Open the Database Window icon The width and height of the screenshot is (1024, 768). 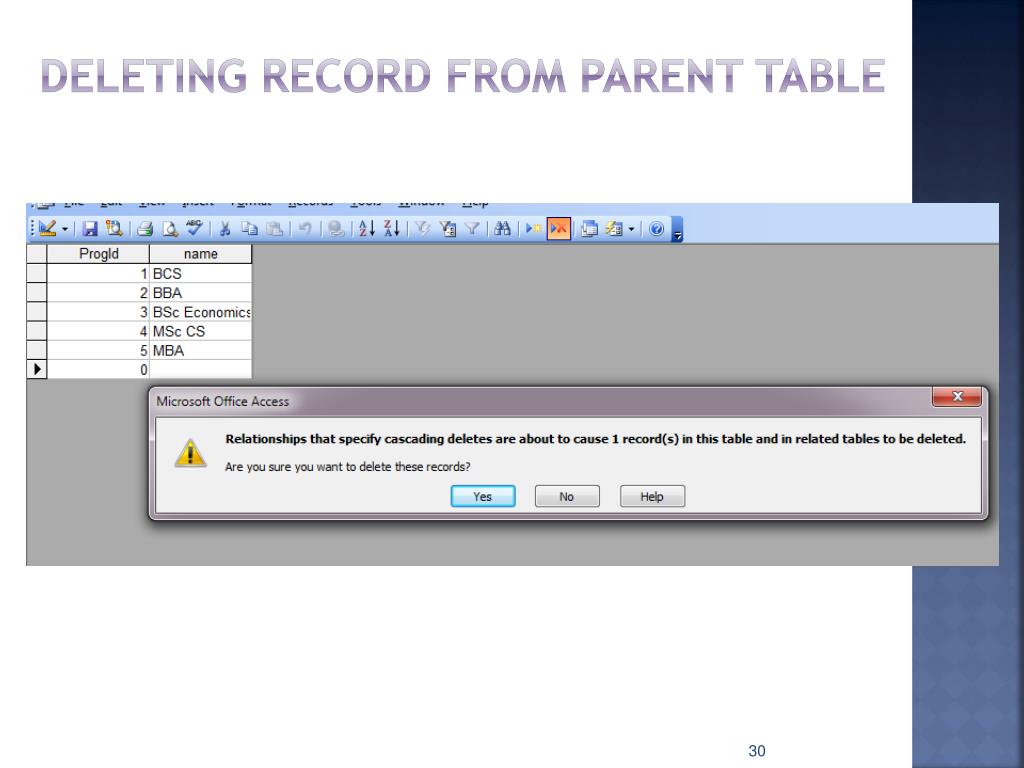pos(589,229)
